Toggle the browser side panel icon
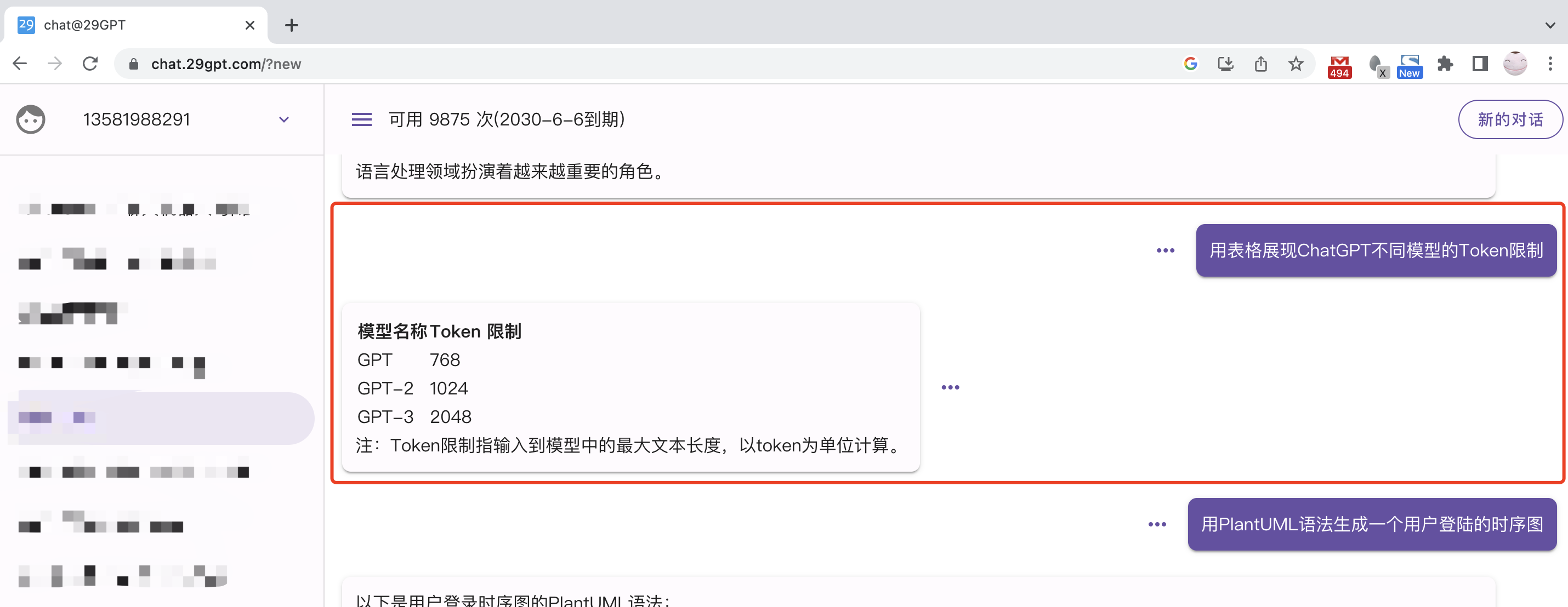Viewport: 1568px width, 607px height. point(1480,63)
